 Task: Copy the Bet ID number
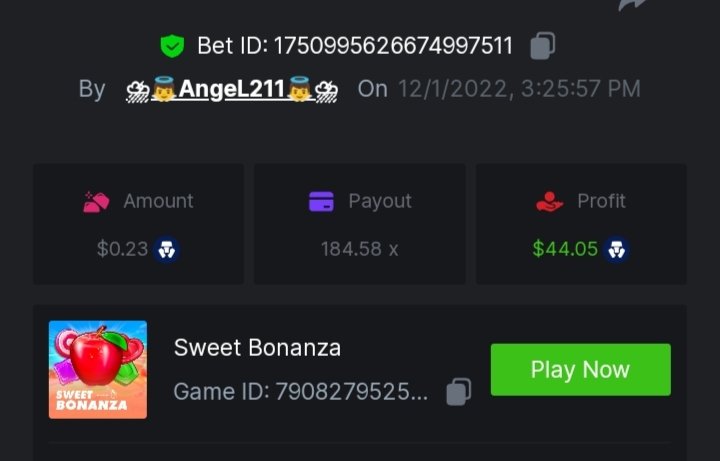542,46
